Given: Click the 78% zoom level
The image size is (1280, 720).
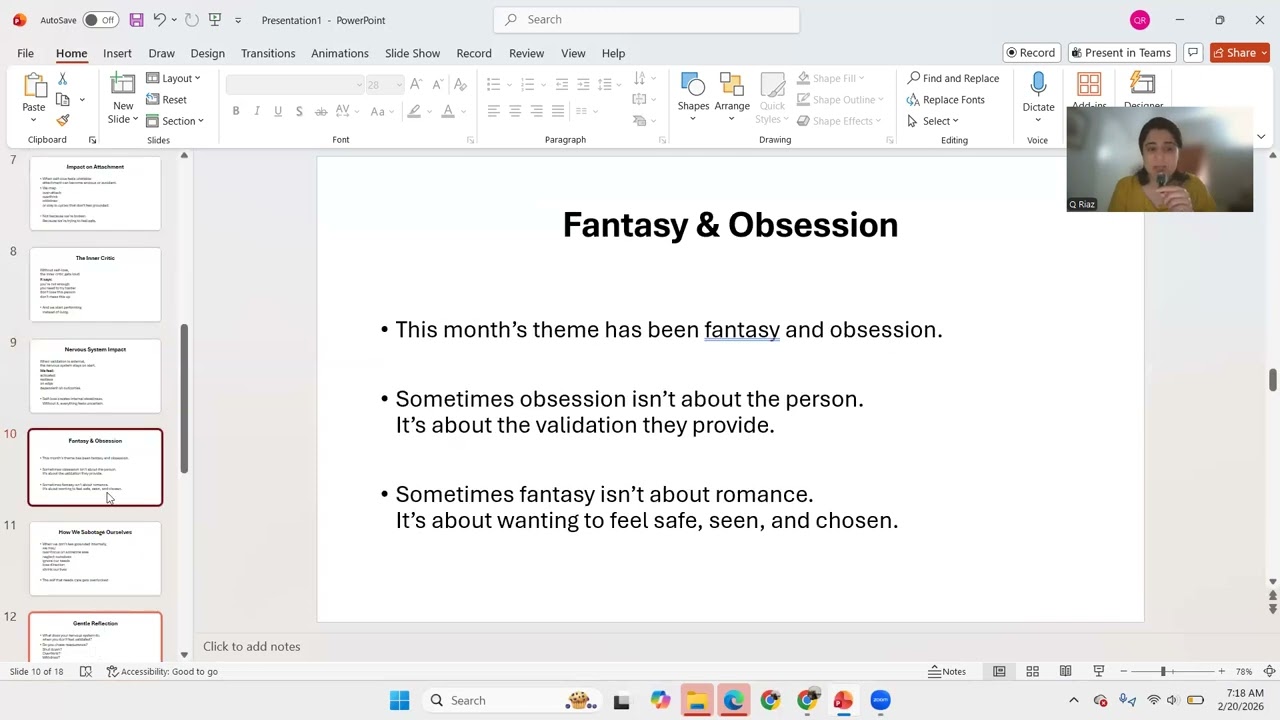Looking at the screenshot, I should (1244, 671).
